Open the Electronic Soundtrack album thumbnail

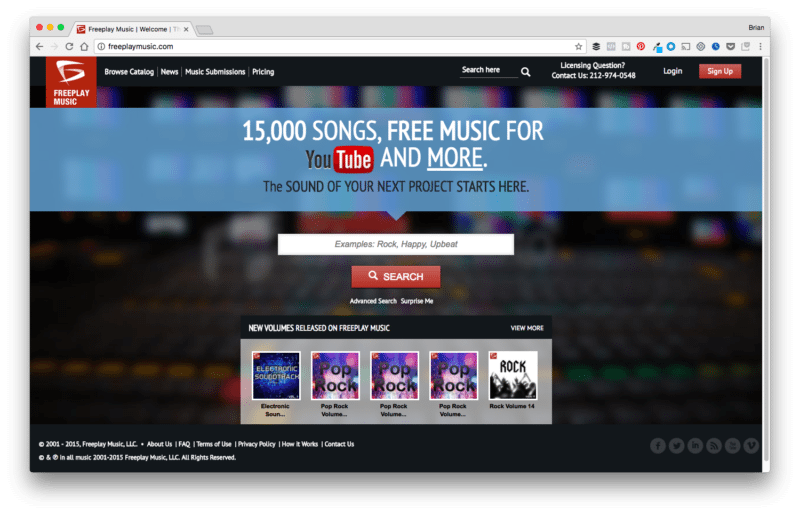pyautogui.click(x=276, y=375)
